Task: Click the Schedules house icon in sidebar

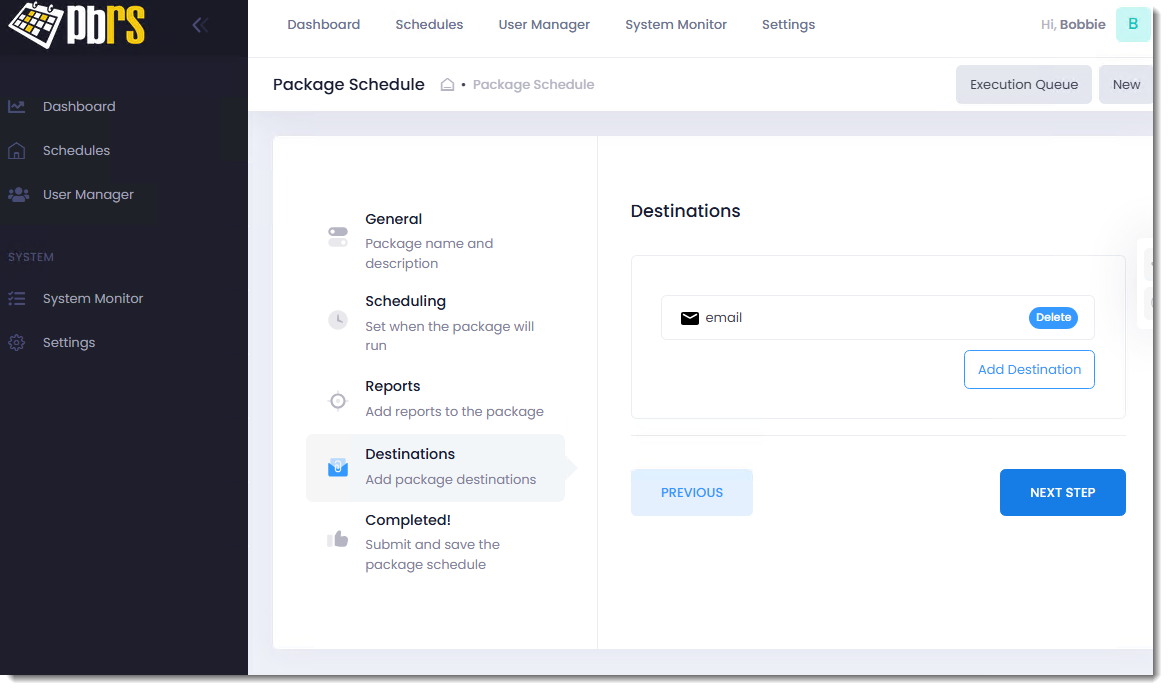Action: point(17,151)
